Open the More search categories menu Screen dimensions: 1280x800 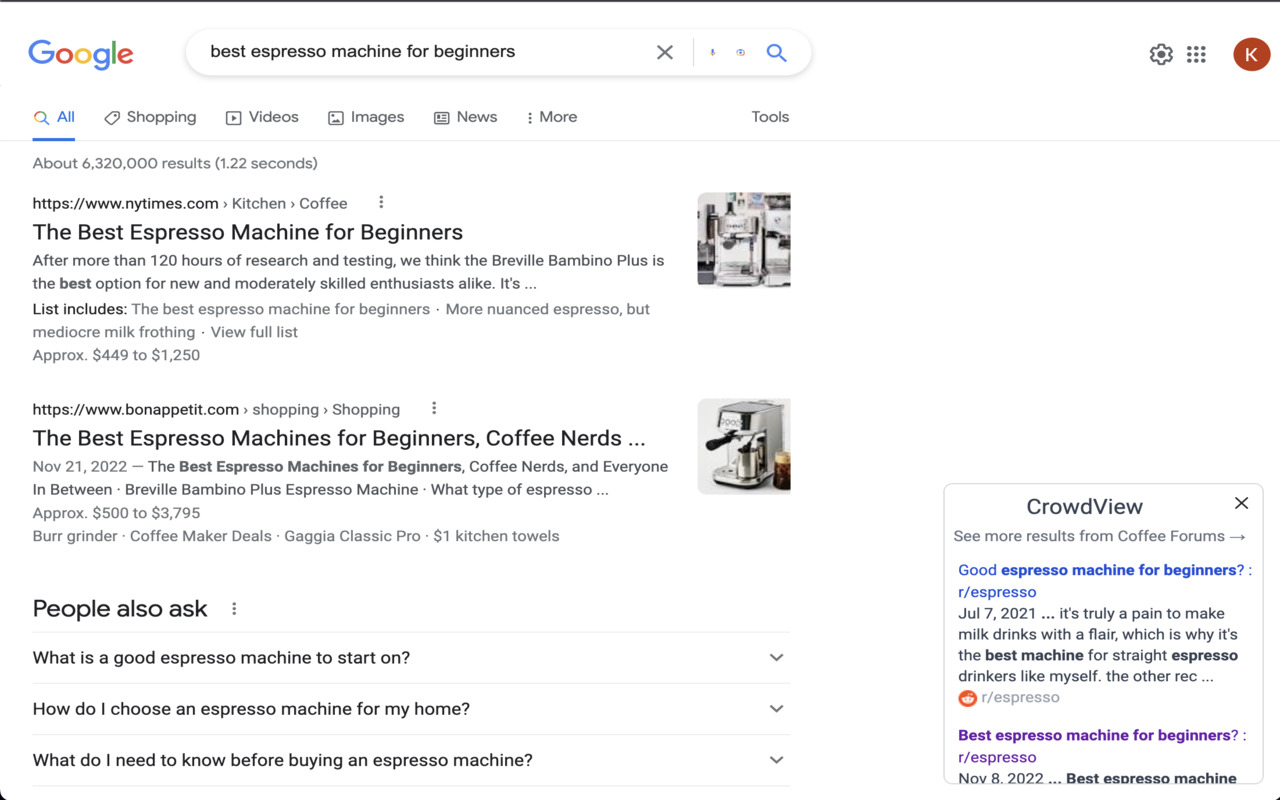tap(552, 117)
